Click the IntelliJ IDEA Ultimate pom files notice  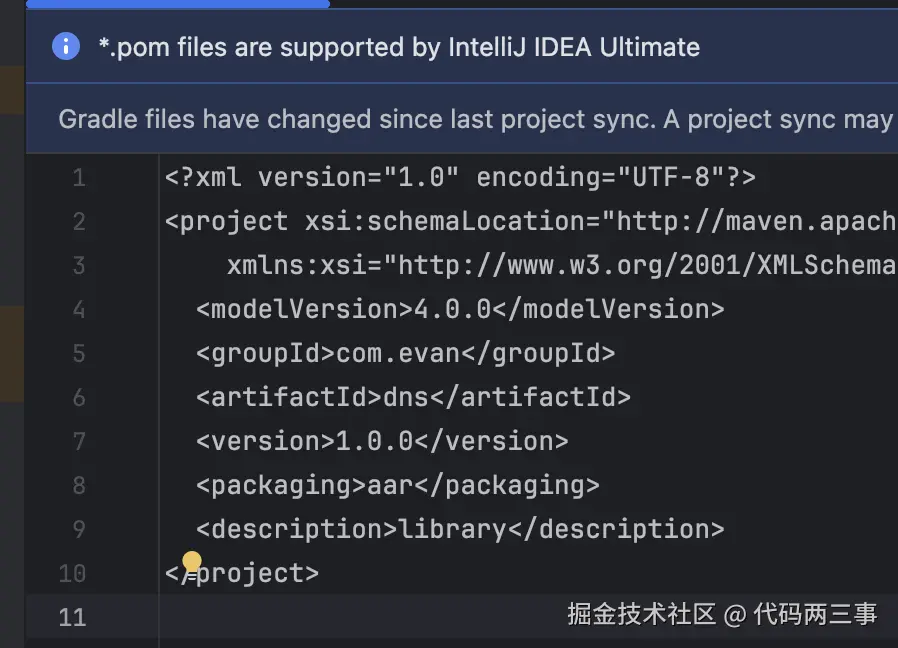[398, 47]
